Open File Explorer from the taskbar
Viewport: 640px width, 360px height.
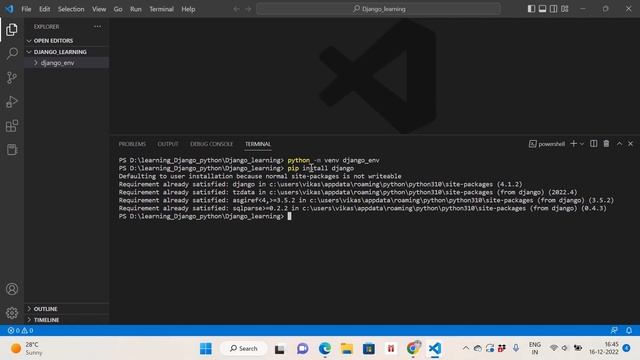click(x=347, y=349)
